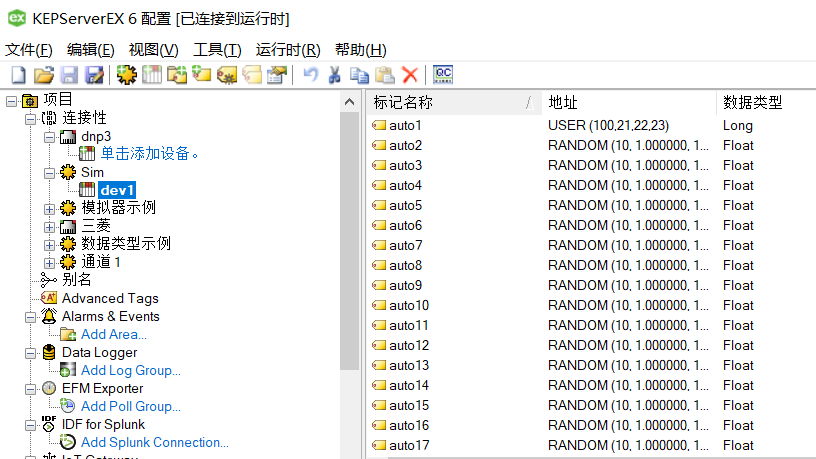This screenshot has height=459, width=816.
Task: Open the 工具(T) menu
Action: [217, 50]
